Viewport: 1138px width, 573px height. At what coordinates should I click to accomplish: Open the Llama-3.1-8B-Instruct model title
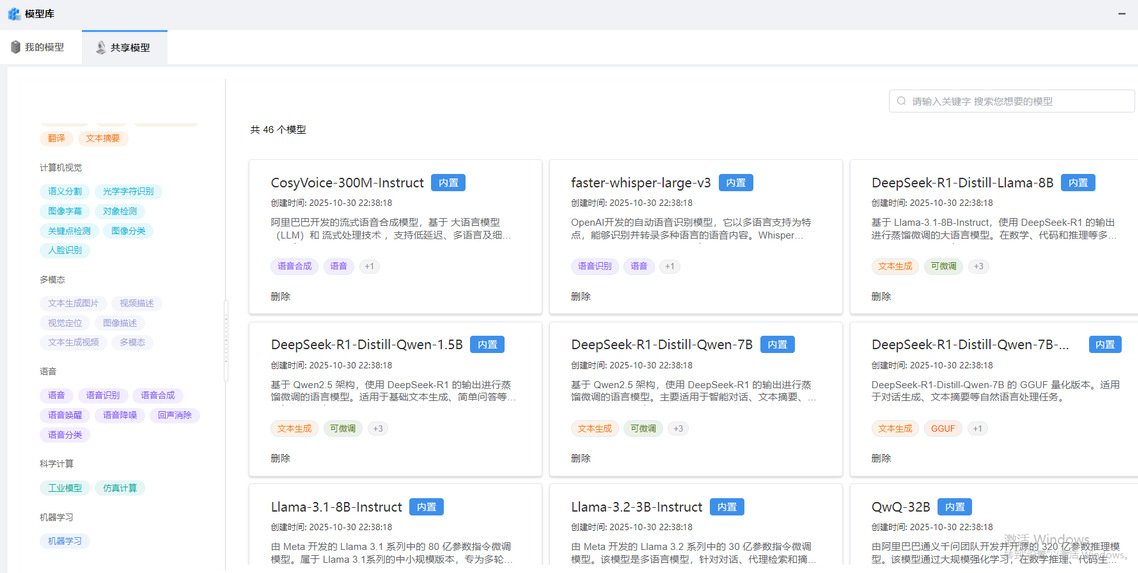336,507
